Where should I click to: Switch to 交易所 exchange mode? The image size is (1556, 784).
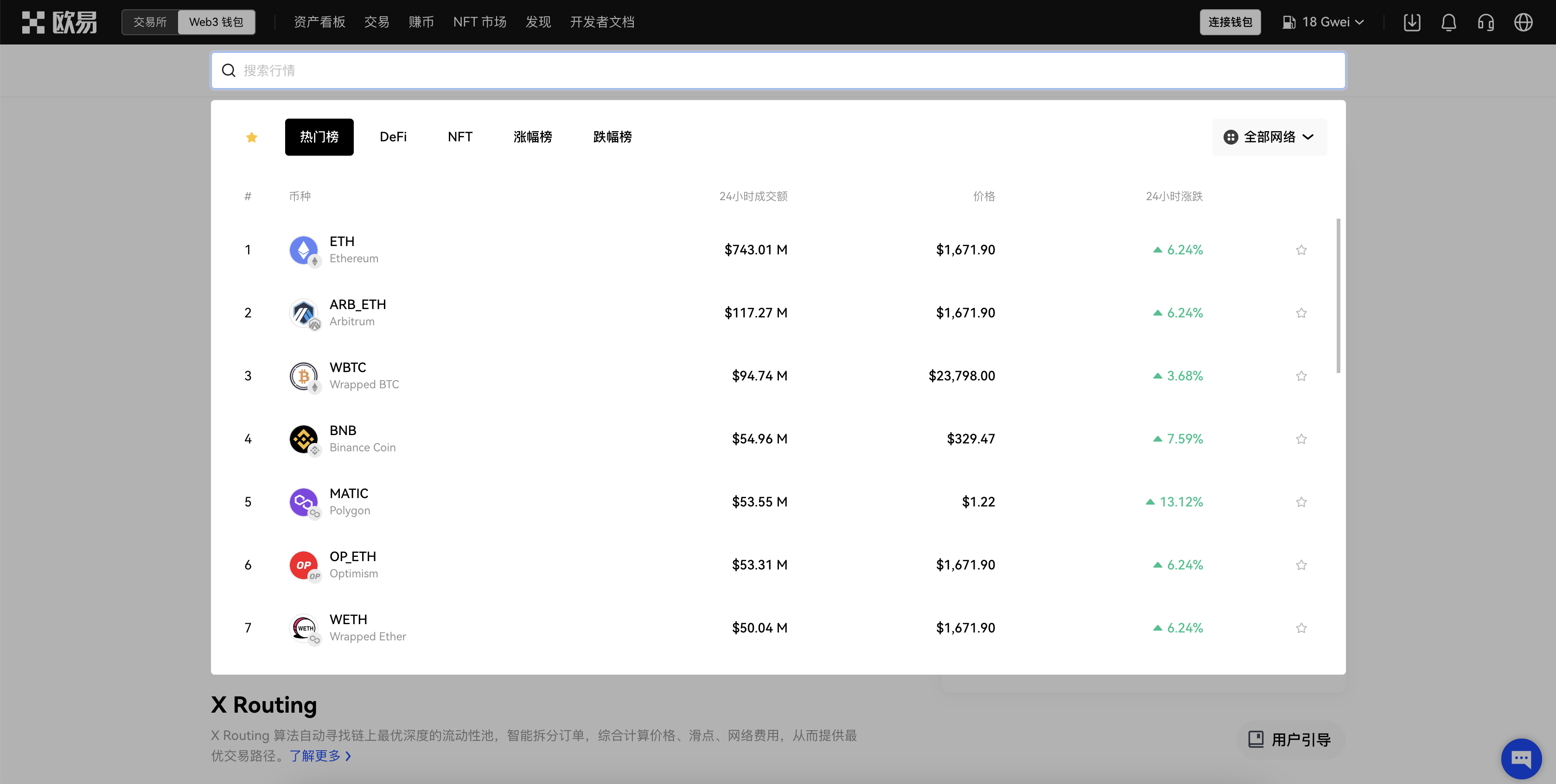click(150, 22)
